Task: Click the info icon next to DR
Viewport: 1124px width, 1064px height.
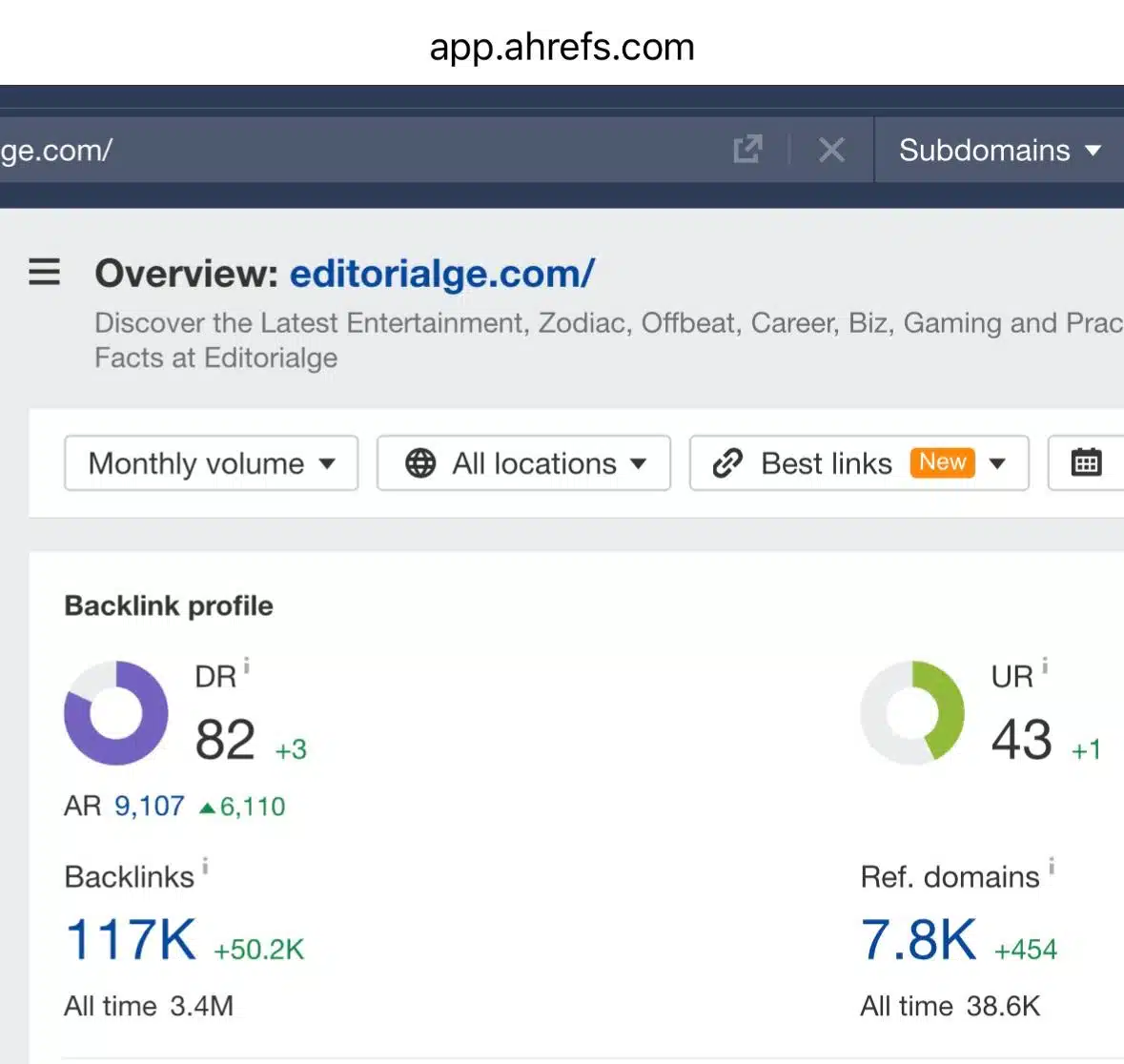Action: click(x=247, y=665)
